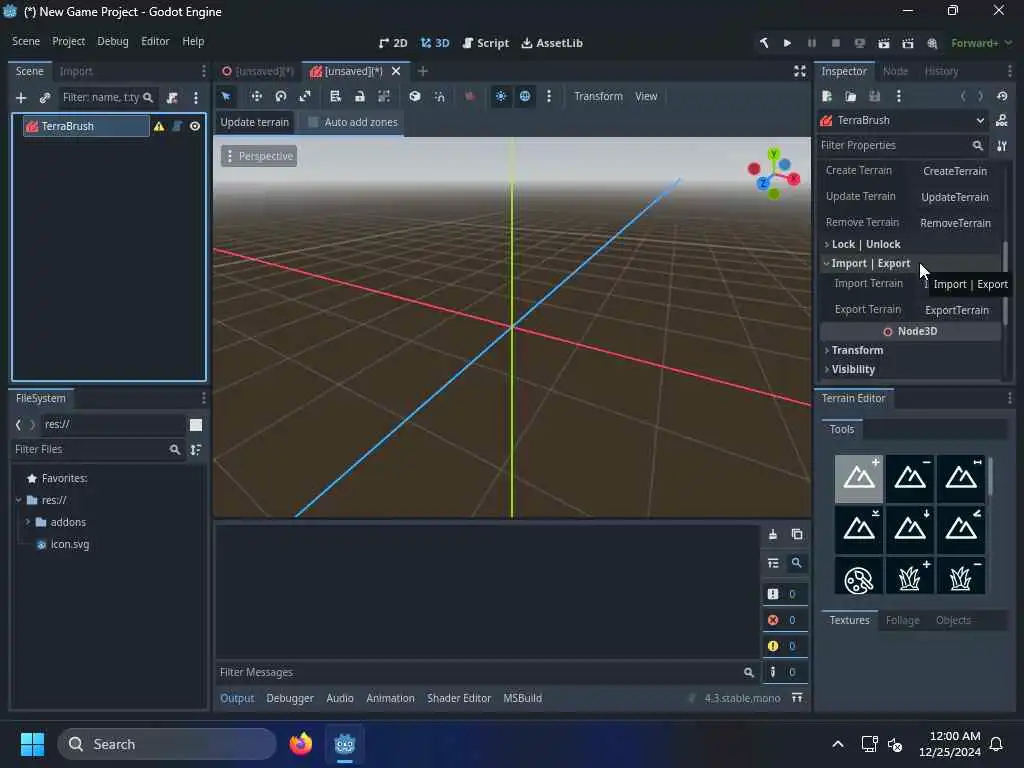The height and width of the screenshot is (768, 1024).
Task: Open the Firefox taskbar icon
Action: [x=300, y=744]
